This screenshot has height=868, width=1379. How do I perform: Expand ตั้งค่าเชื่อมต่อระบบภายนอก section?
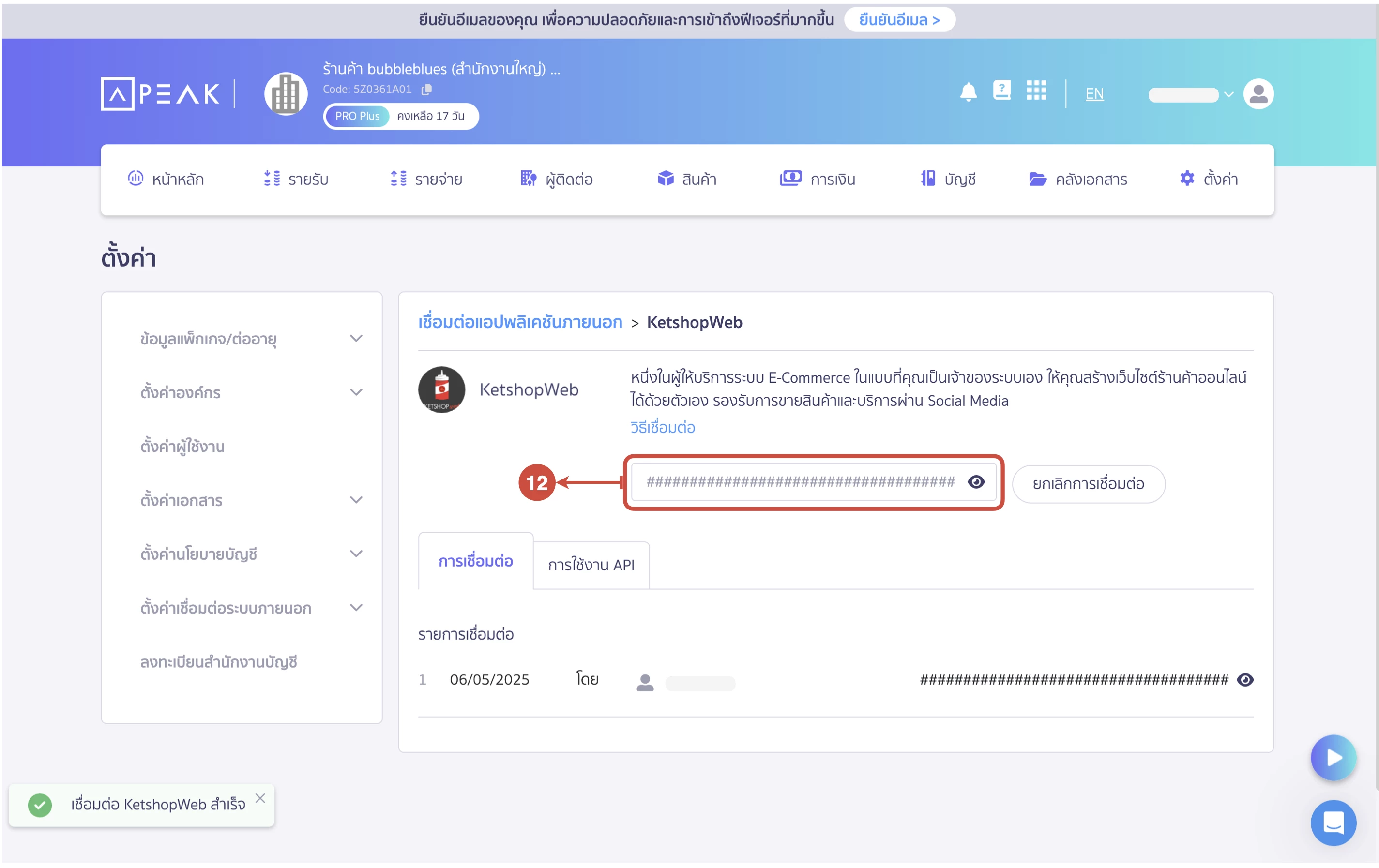point(356,608)
